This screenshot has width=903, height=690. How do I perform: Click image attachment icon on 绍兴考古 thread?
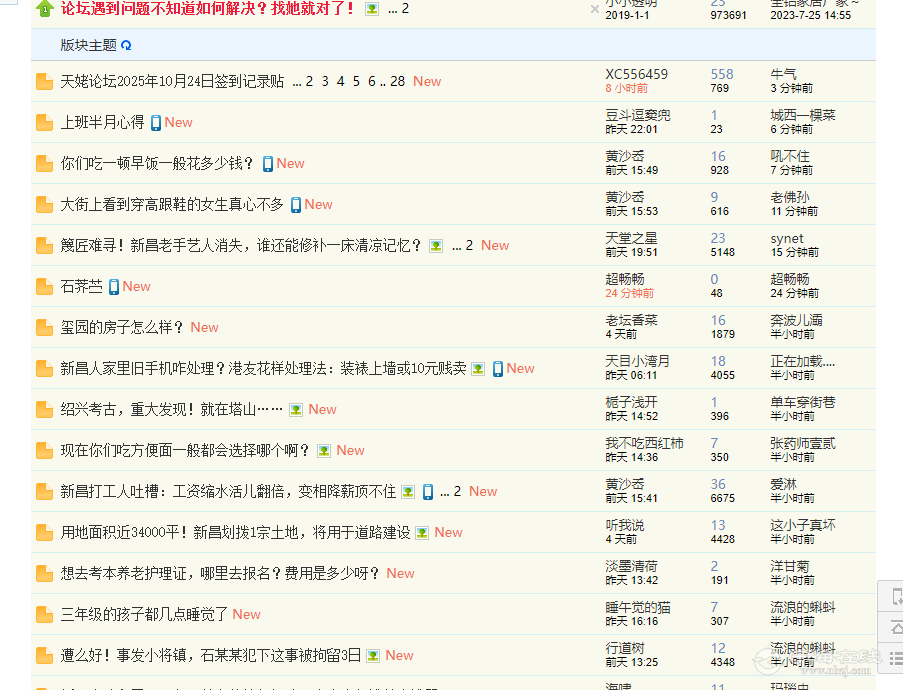[296, 410]
